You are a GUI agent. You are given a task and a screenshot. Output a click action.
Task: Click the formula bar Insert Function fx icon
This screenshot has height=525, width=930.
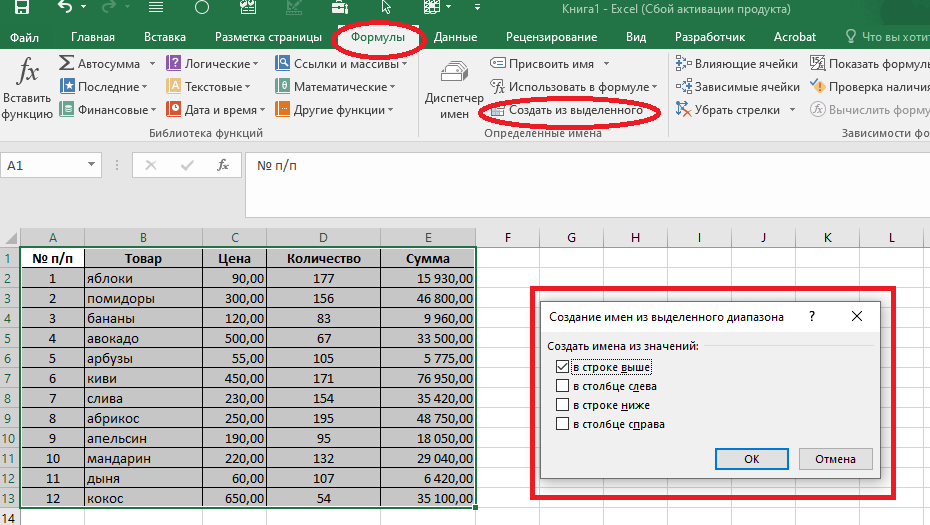coord(223,166)
